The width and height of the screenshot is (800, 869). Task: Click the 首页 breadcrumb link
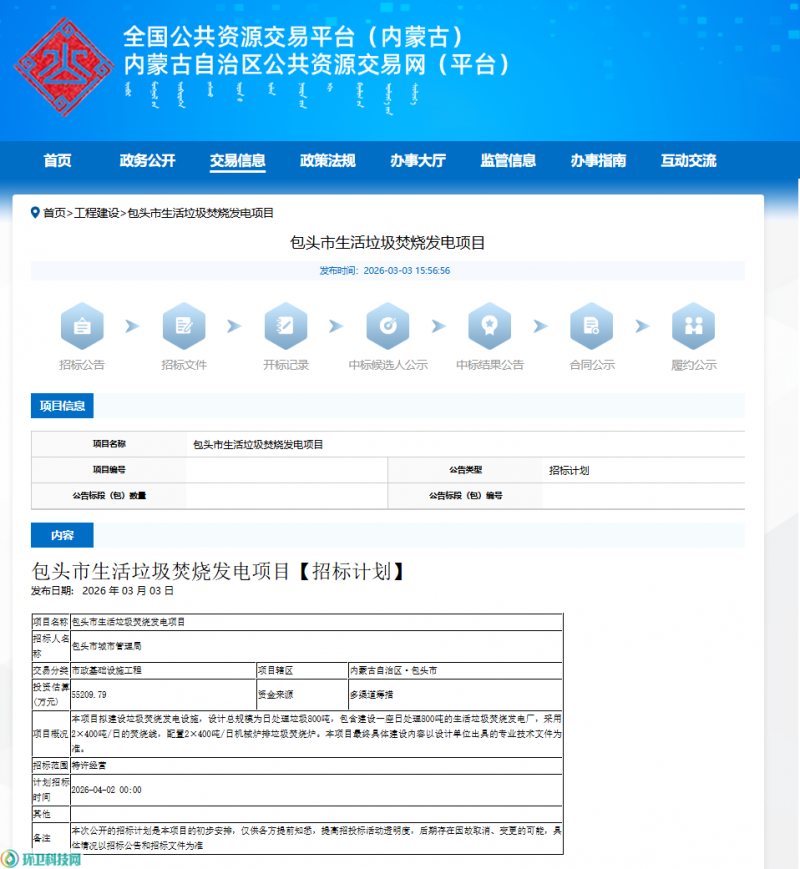tap(54, 213)
